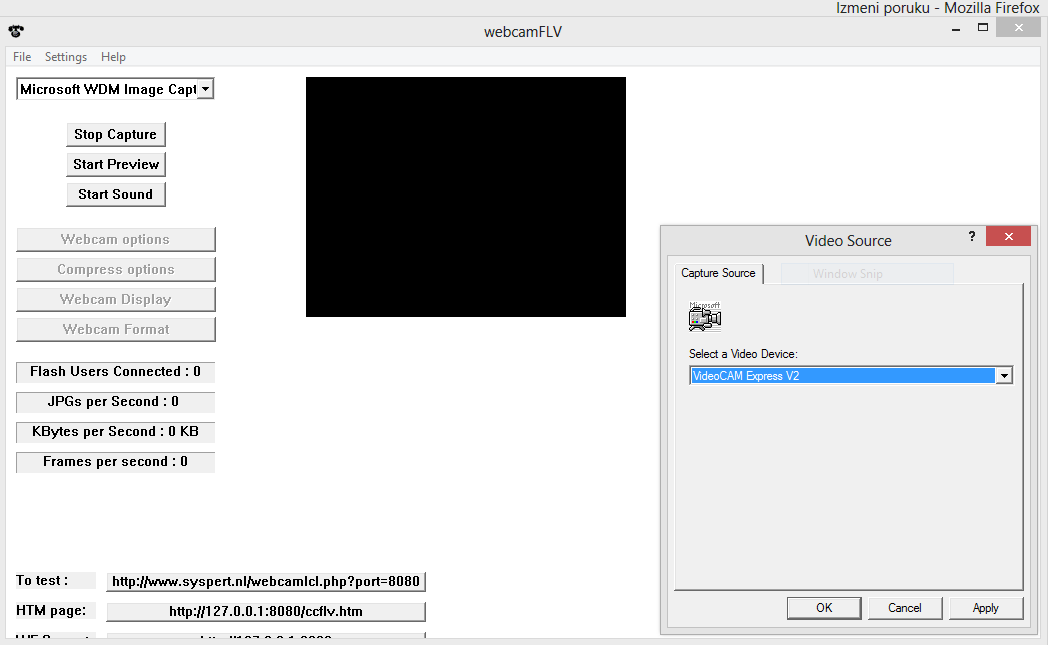The image size is (1048, 645).
Task: Click the Start Sound button
Action: [116, 195]
